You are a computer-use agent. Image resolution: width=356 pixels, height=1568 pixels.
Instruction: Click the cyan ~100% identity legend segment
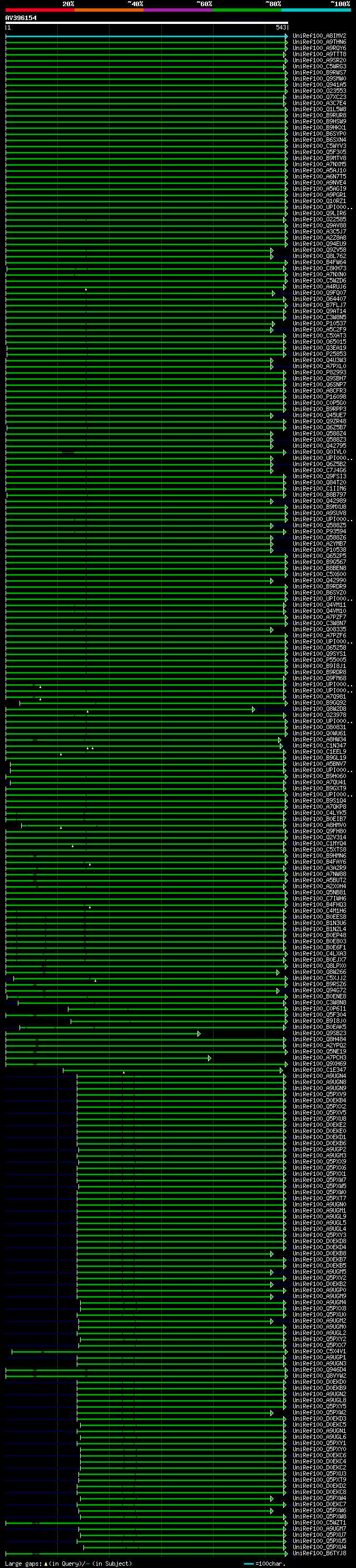(316, 10)
